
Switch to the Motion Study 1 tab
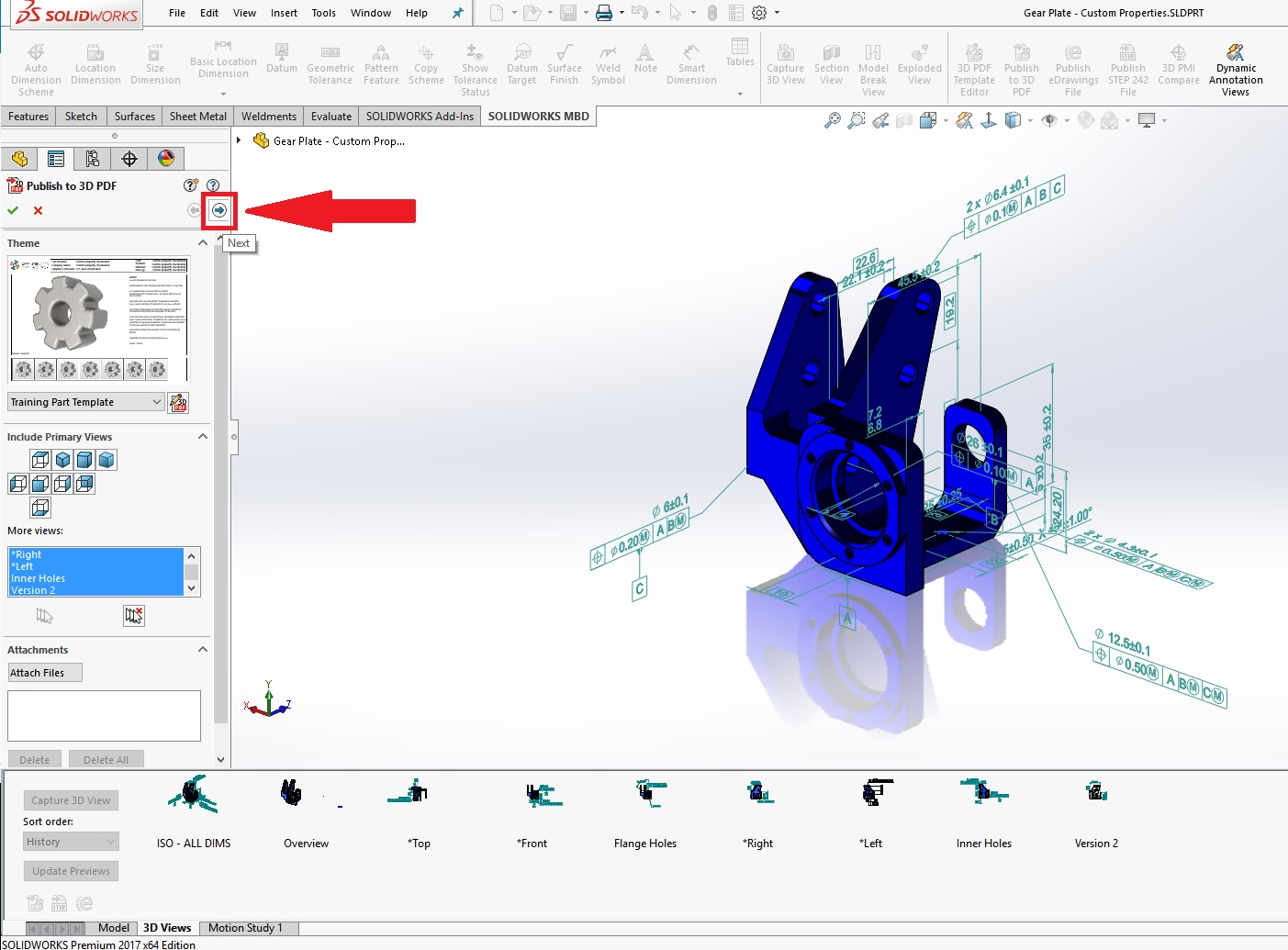(245, 928)
